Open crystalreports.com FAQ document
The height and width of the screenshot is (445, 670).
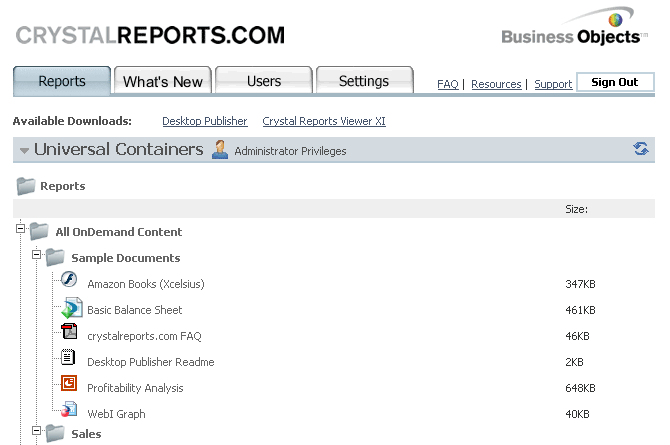[x=144, y=336]
